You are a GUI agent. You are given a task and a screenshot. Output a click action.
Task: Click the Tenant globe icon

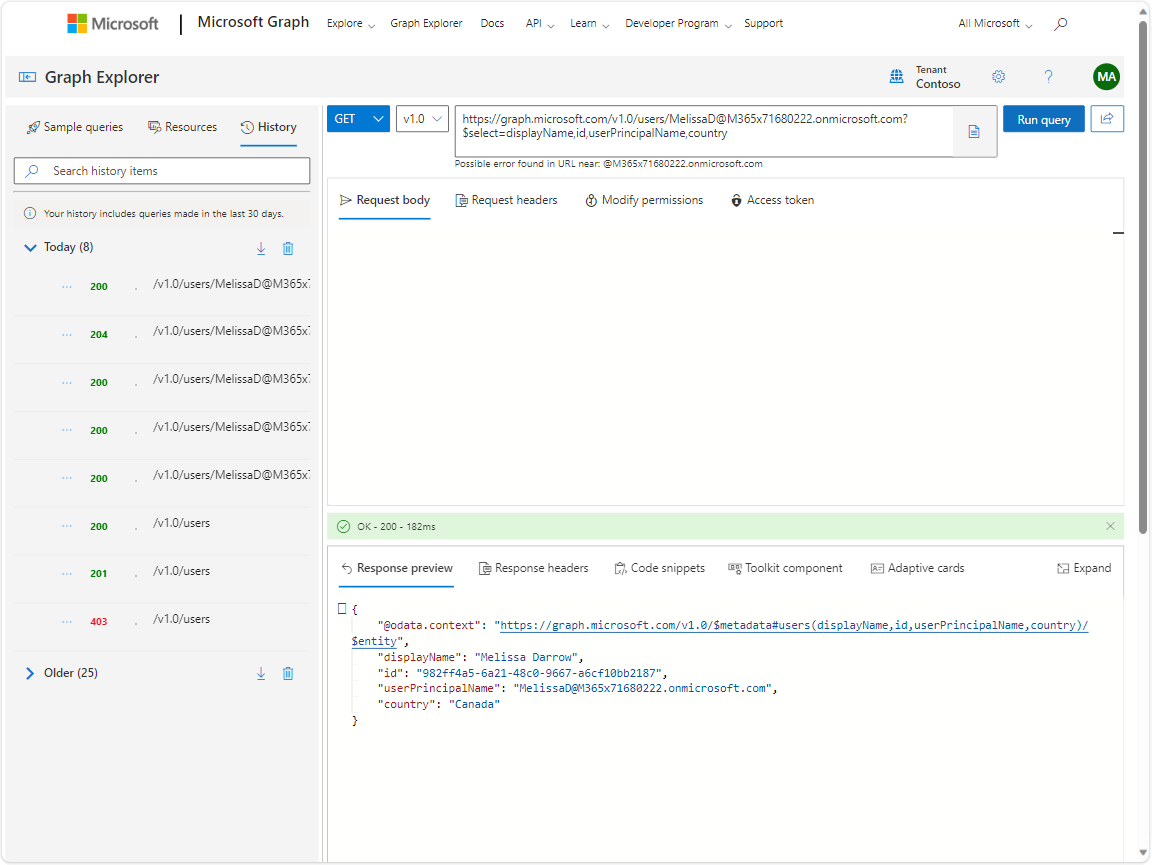click(x=896, y=76)
